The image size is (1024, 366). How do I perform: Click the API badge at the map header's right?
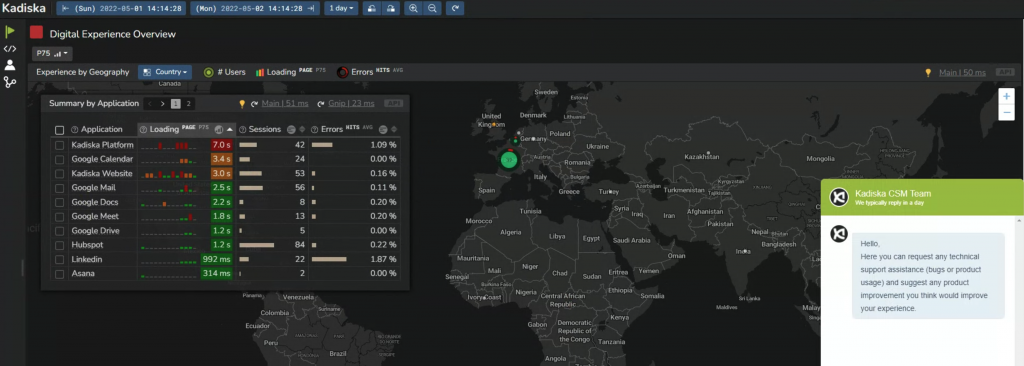pos(1004,73)
